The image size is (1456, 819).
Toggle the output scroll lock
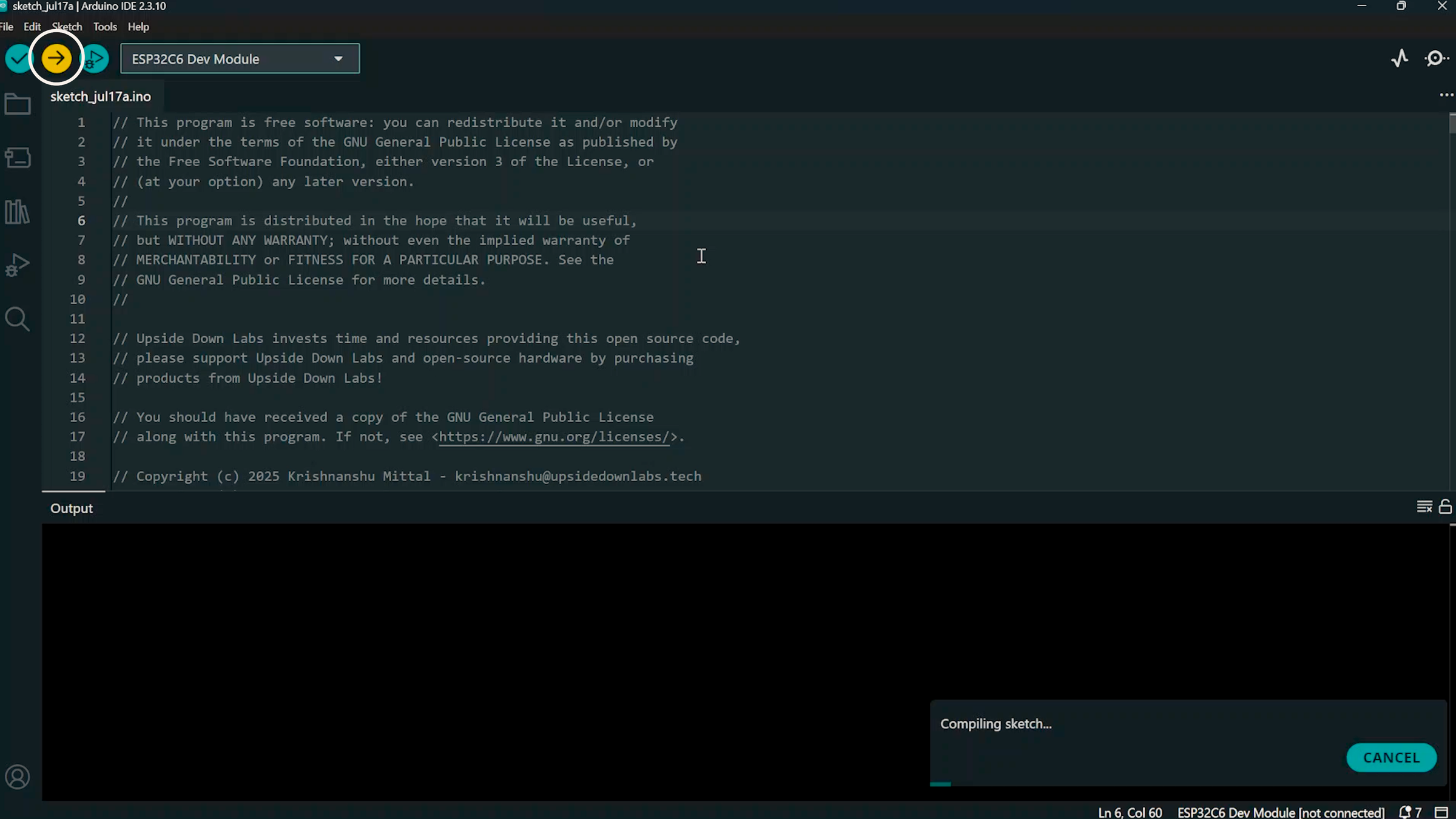coord(1446,507)
